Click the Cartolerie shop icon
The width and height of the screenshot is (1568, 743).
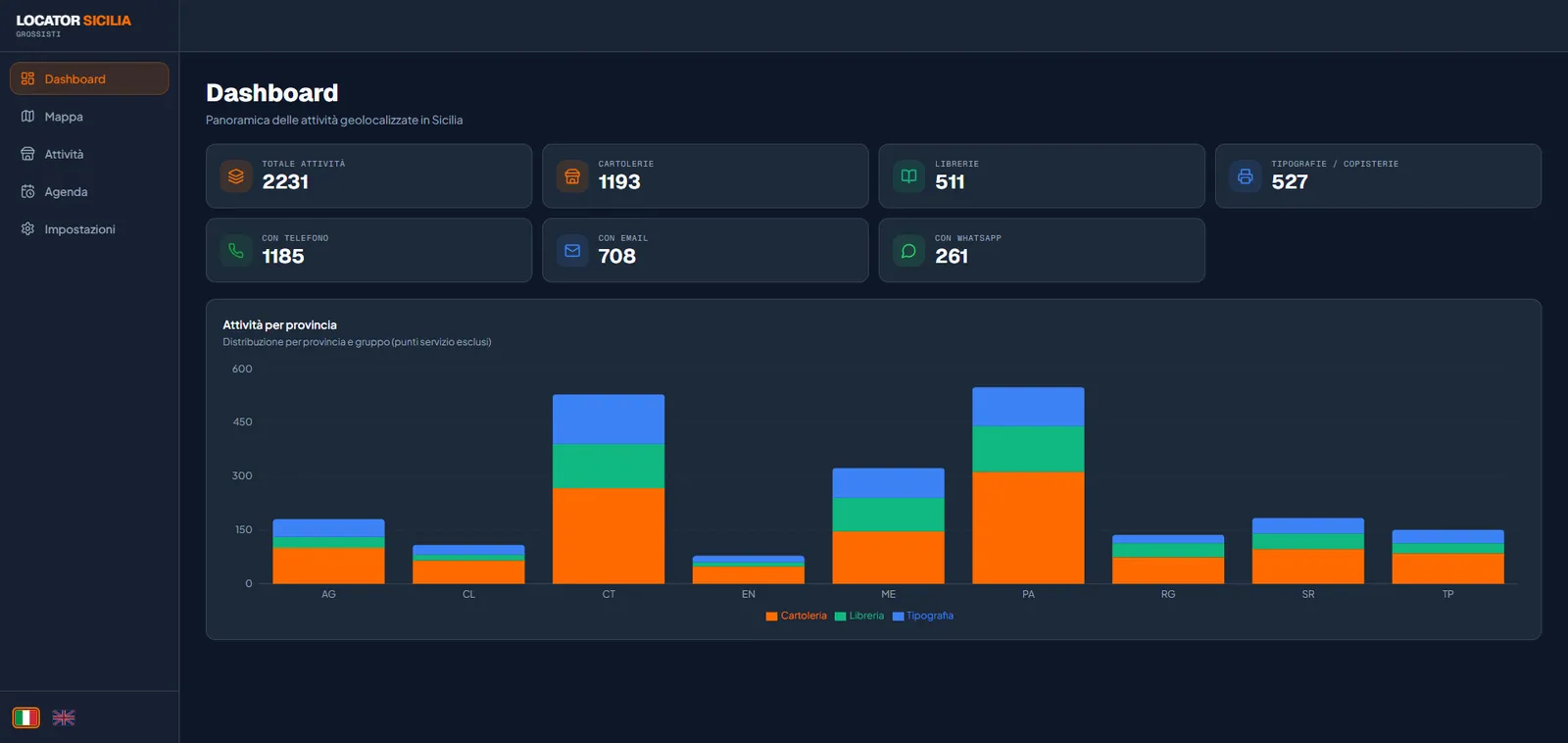(572, 176)
